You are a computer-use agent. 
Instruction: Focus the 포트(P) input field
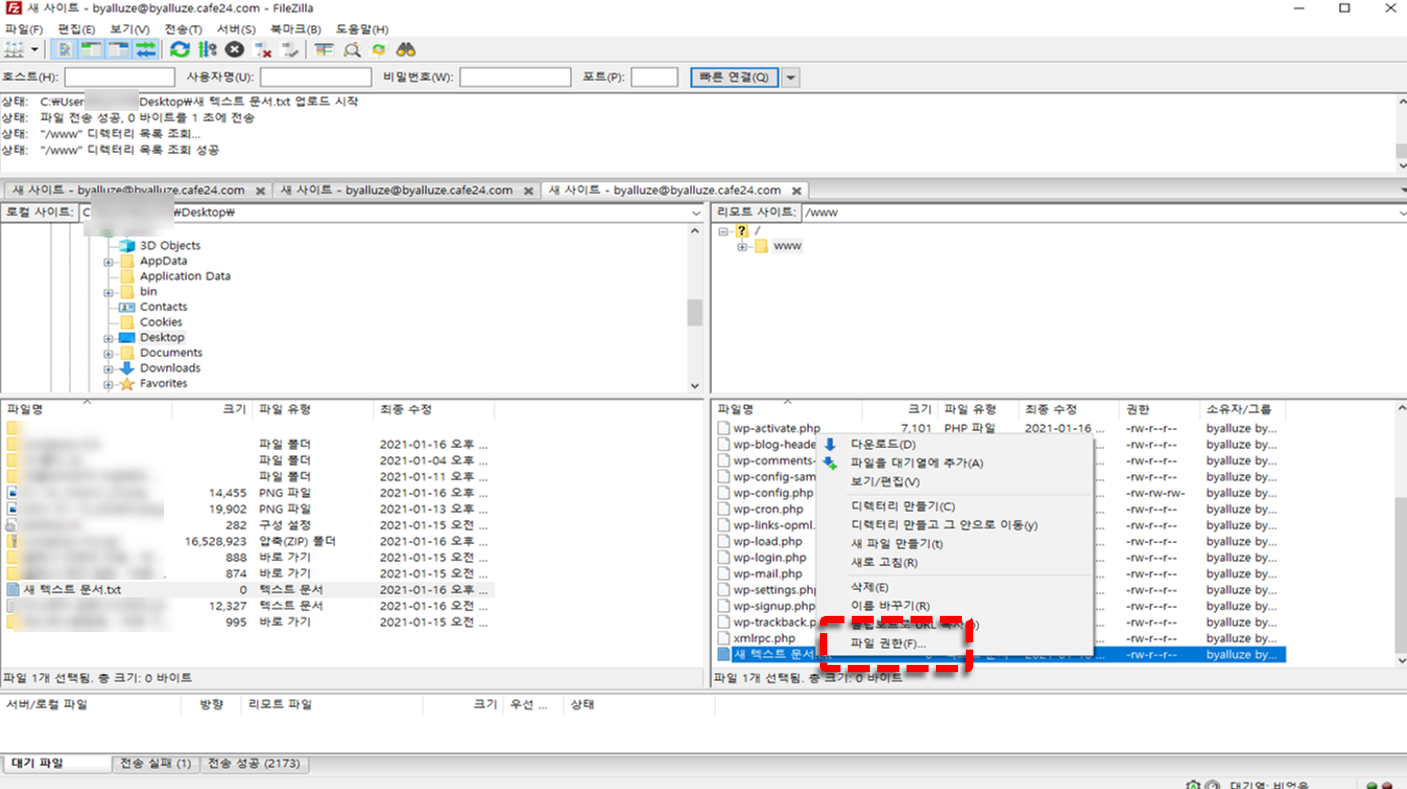[x=654, y=77]
